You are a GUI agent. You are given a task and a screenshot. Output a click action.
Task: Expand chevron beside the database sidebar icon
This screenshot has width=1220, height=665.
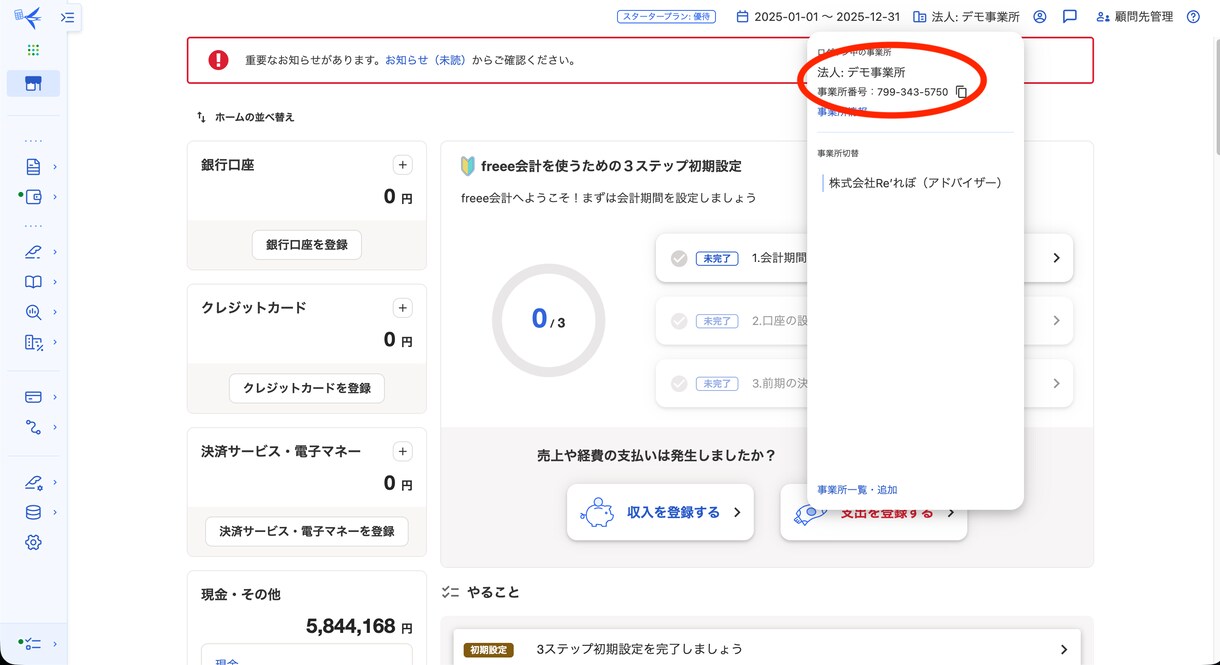pyautogui.click(x=55, y=512)
